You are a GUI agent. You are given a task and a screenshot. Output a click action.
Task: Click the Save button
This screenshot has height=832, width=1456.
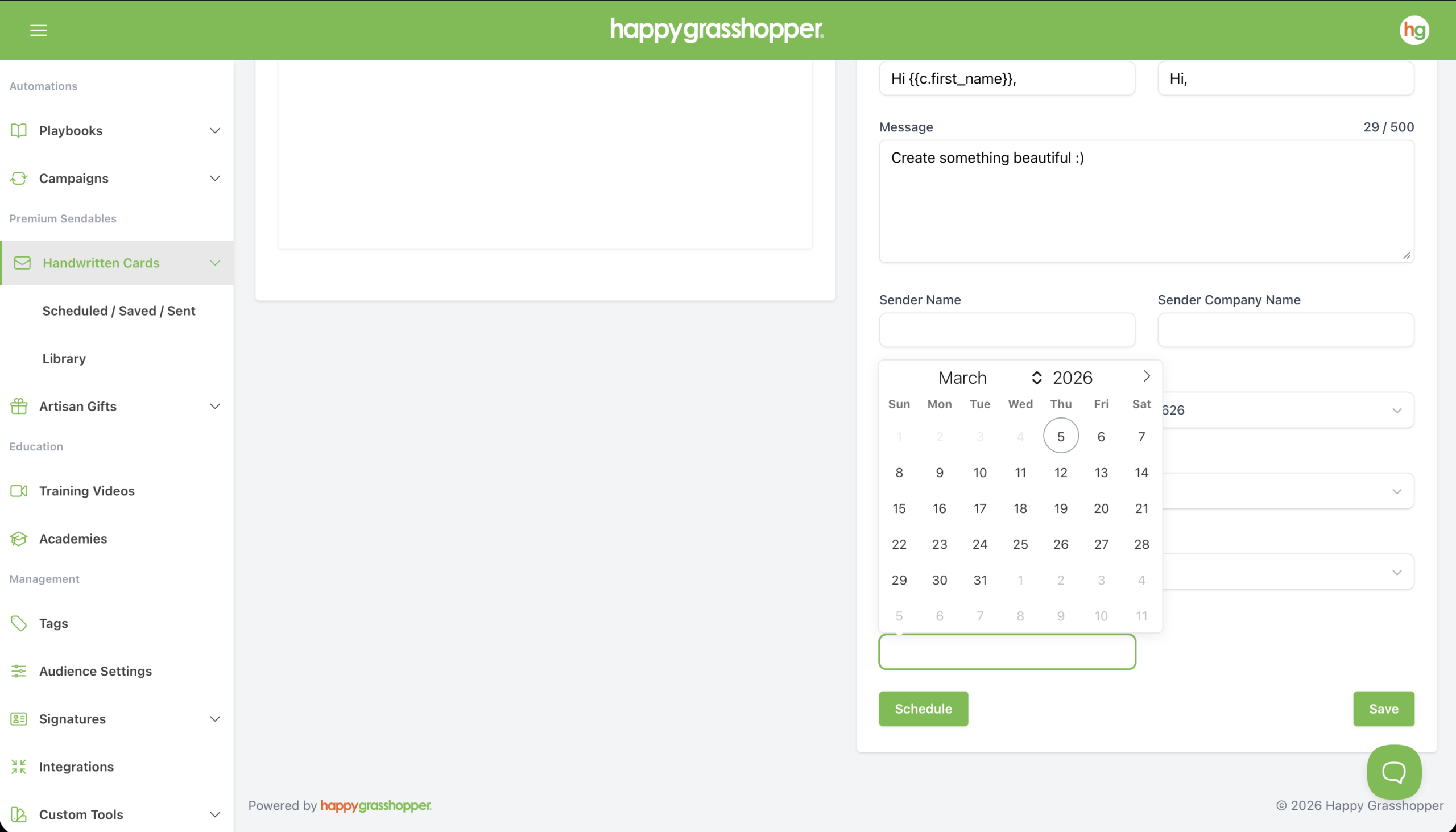[1383, 709]
